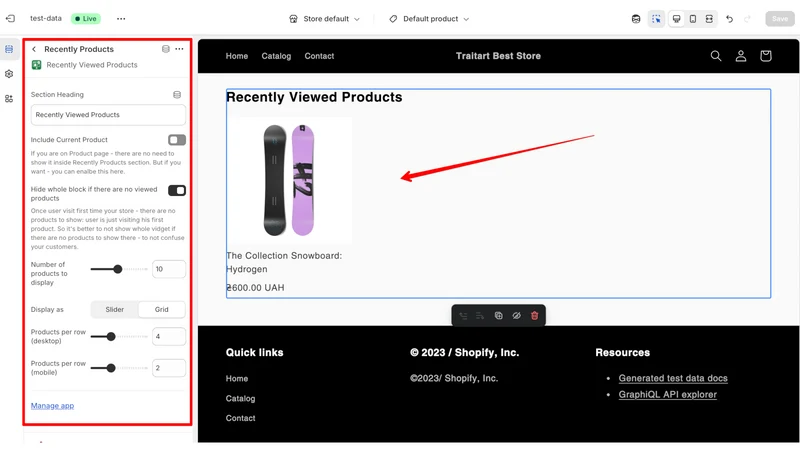Edit Number of products value field

pyautogui.click(x=169, y=269)
